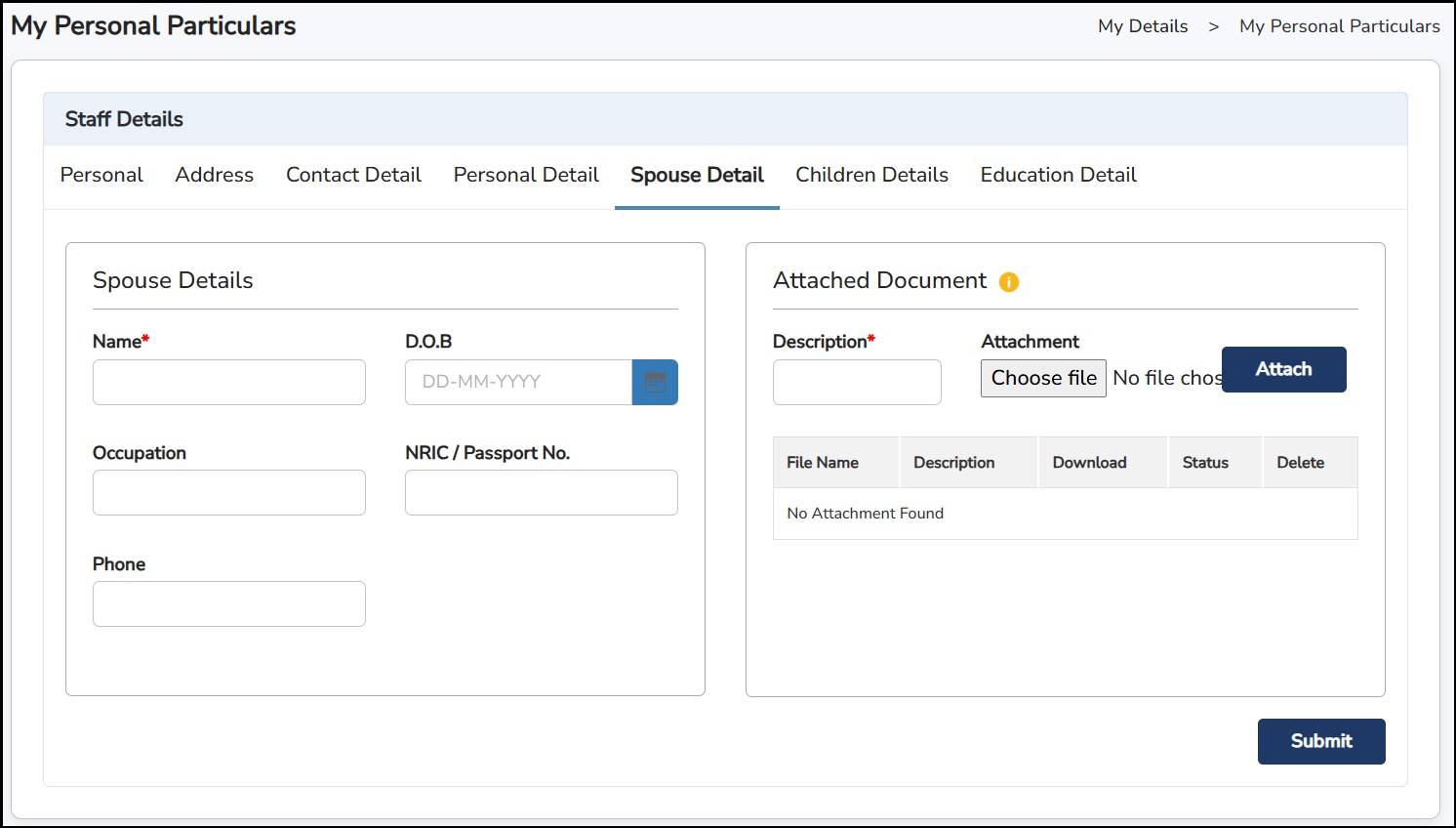Select the Personal Detail tab
The width and height of the screenshot is (1456, 828).
pos(526,175)
